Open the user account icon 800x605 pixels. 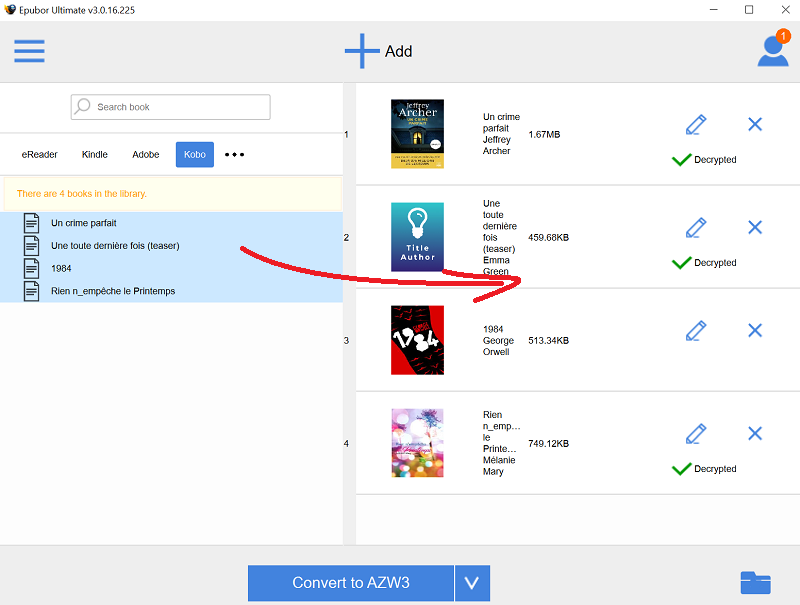tap(772, 52)
